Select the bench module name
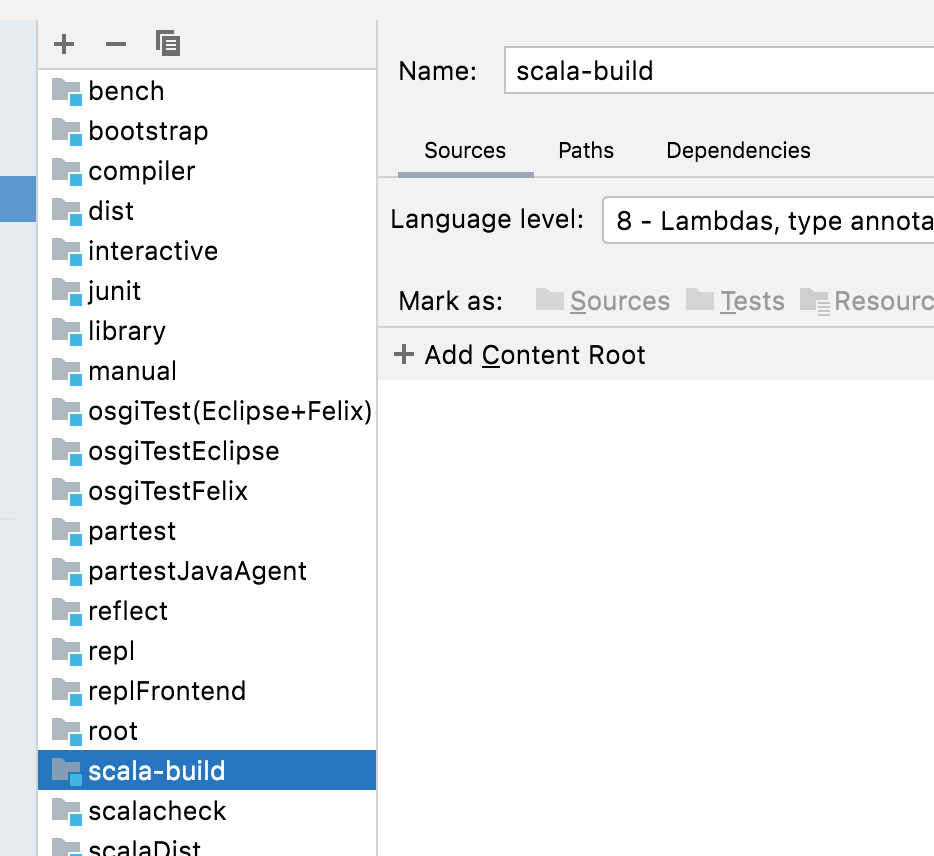Viewport: 934px width, 856px height. tap(126, 92)
